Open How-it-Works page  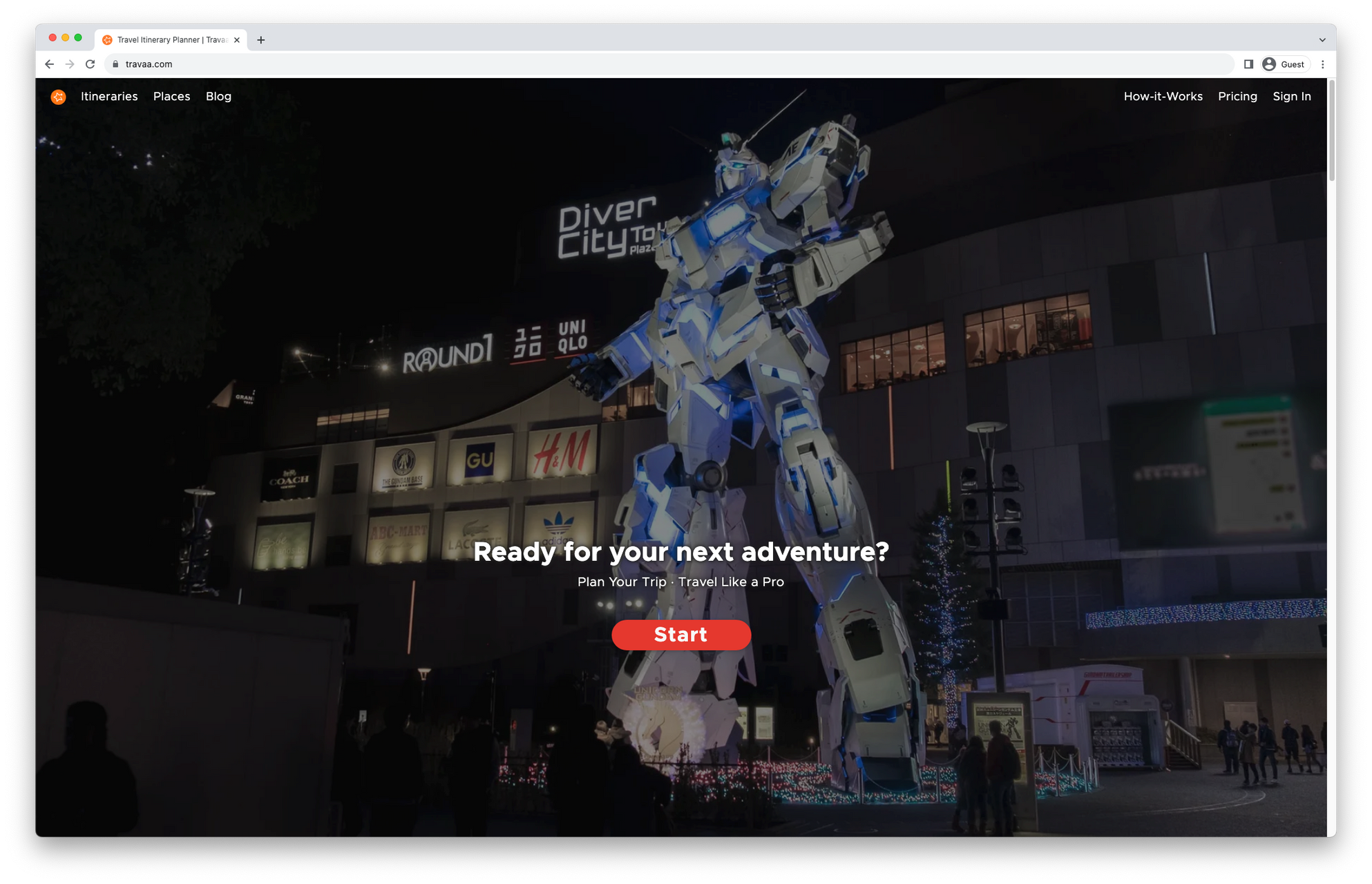pyautogui.click(x=1163, y=97)
